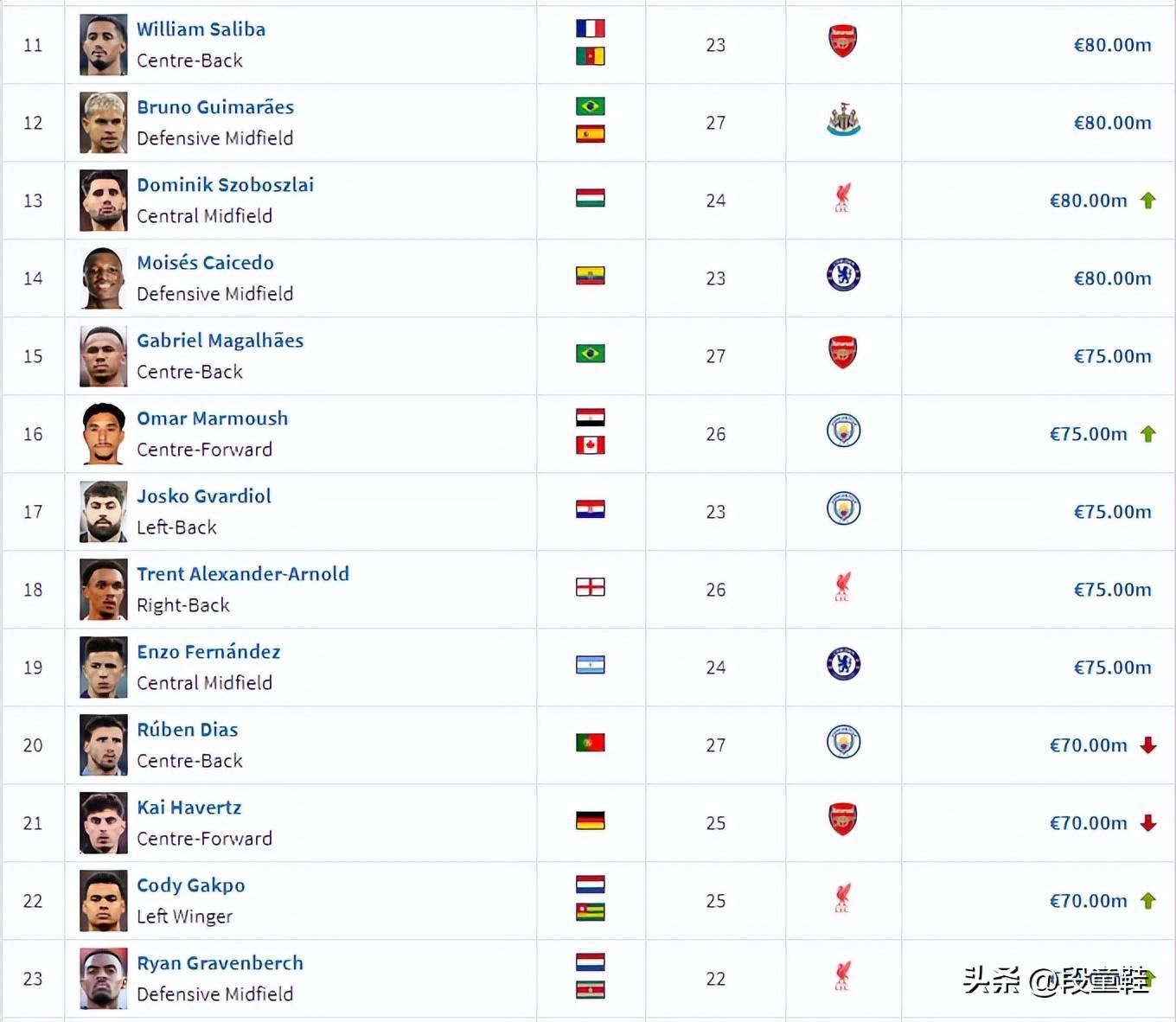
Task: Click Ryan Gravenberch name link
Action: [x=220, y=963]
